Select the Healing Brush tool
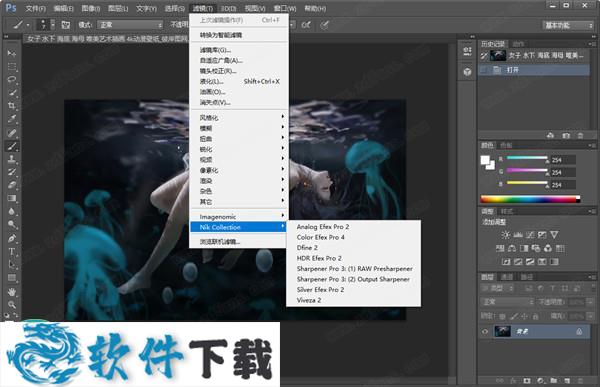 11,133
